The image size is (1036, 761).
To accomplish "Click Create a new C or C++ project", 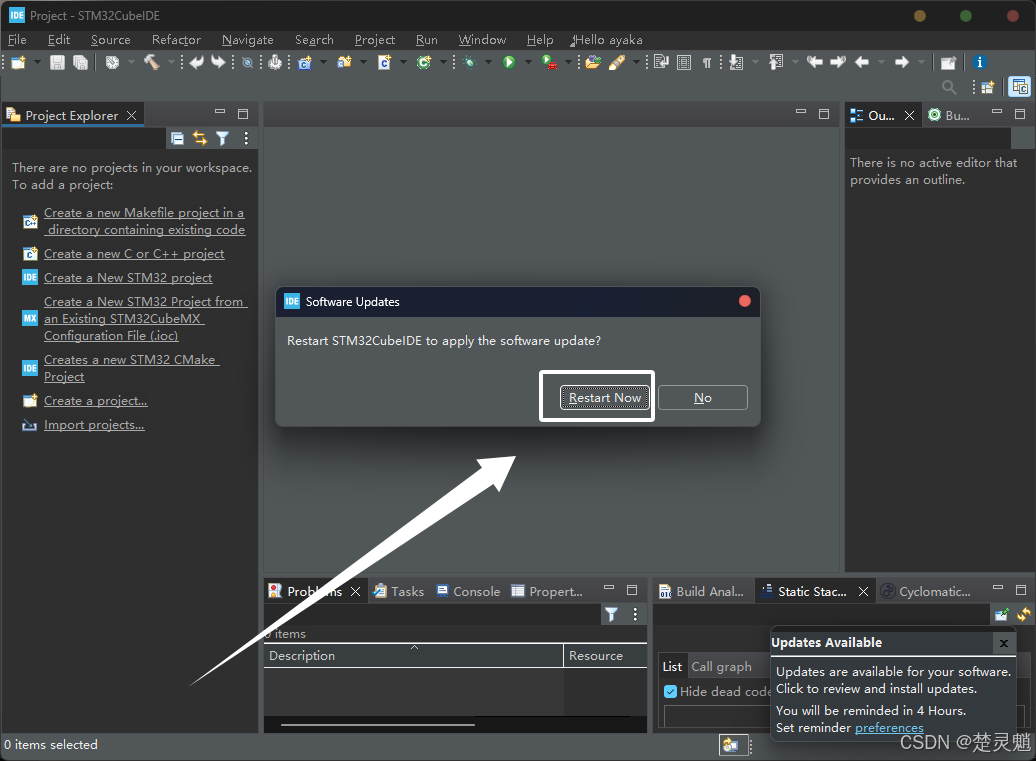I will coord(134,254).
